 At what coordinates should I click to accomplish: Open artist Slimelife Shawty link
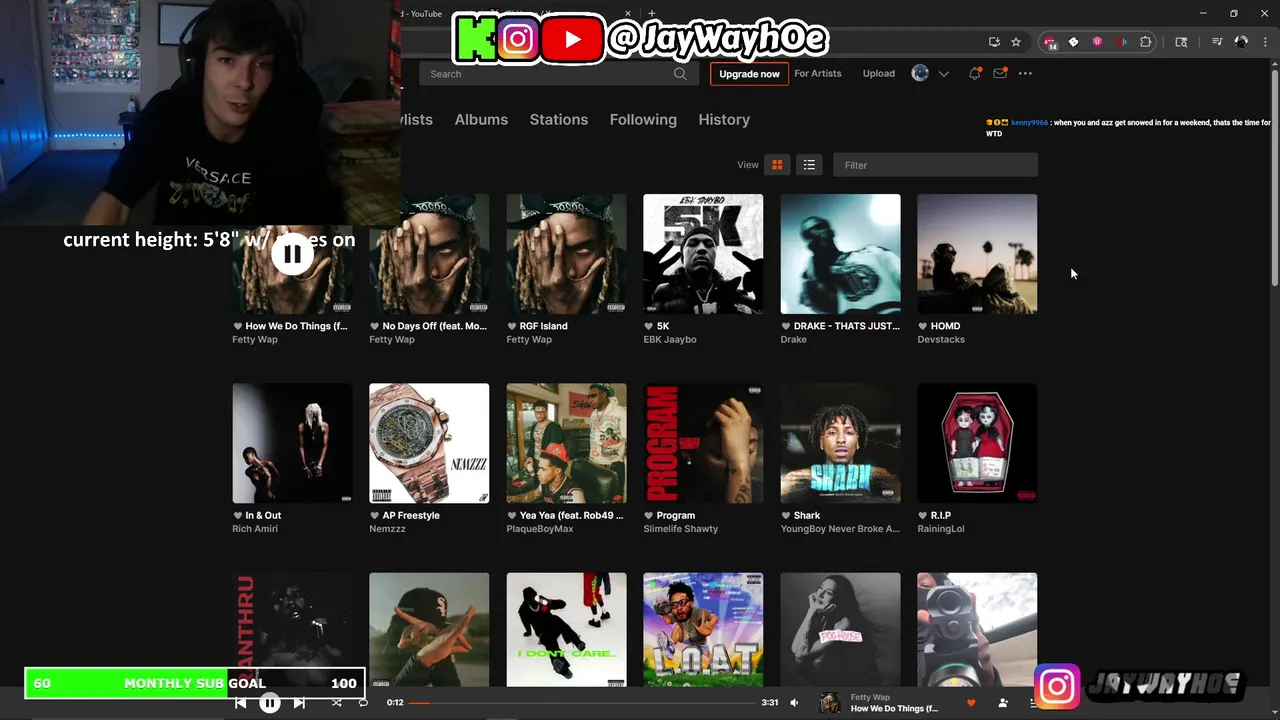[681, 529]
